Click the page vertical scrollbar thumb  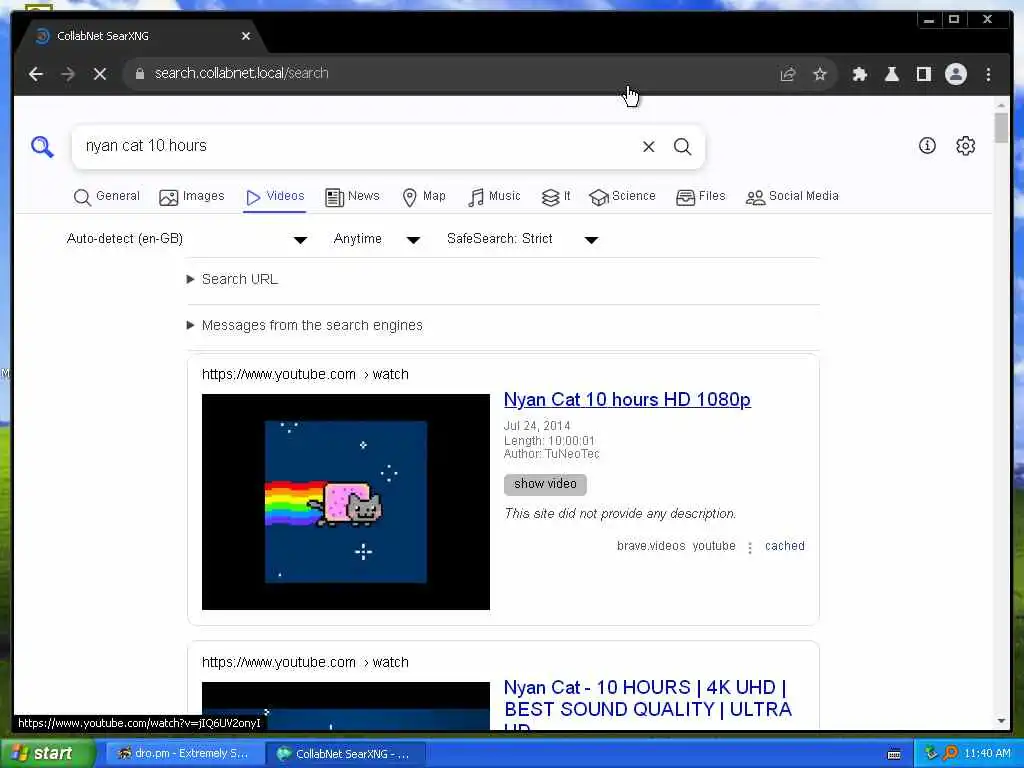click(x=1001, y=127)
